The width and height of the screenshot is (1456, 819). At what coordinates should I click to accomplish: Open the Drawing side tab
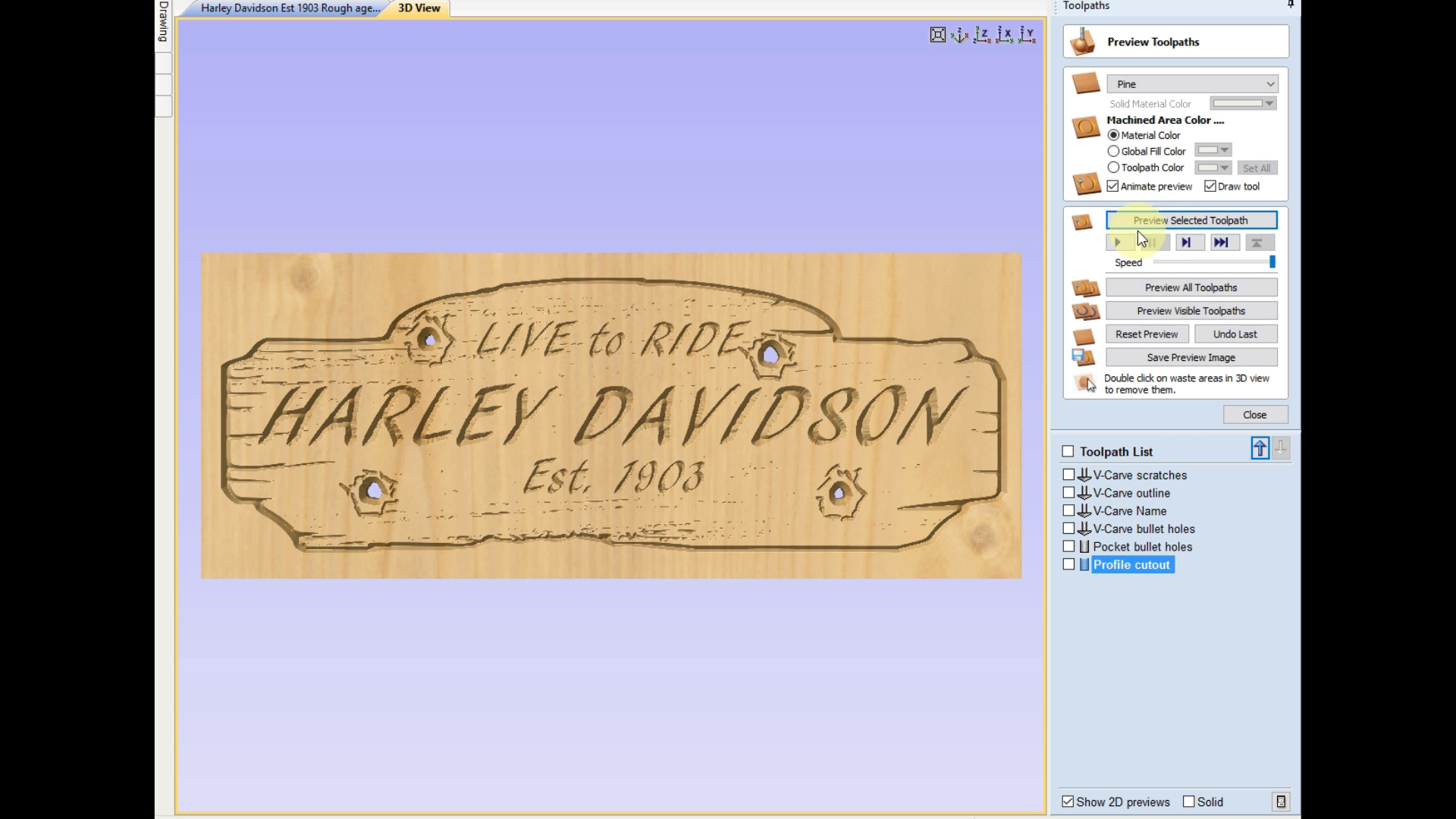click(163, 23)
